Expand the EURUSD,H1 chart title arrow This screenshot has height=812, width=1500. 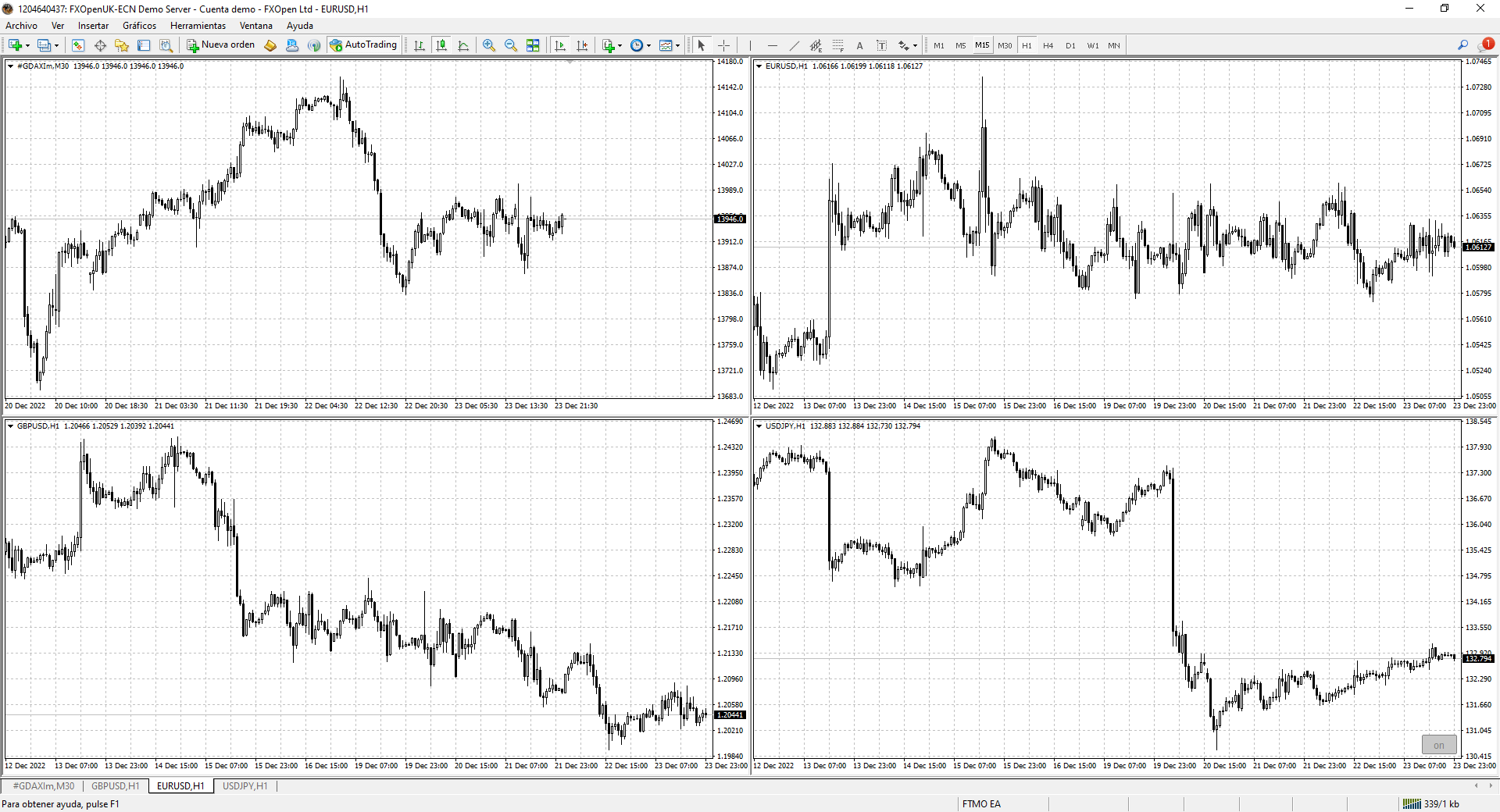pyautogui.click(x=759, y=66)
